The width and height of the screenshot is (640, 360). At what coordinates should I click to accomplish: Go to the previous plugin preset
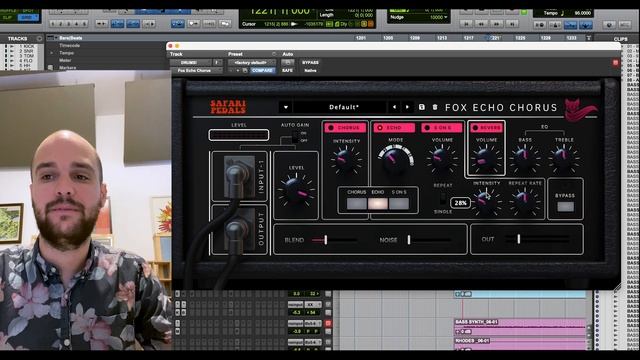tap(394, 107)
